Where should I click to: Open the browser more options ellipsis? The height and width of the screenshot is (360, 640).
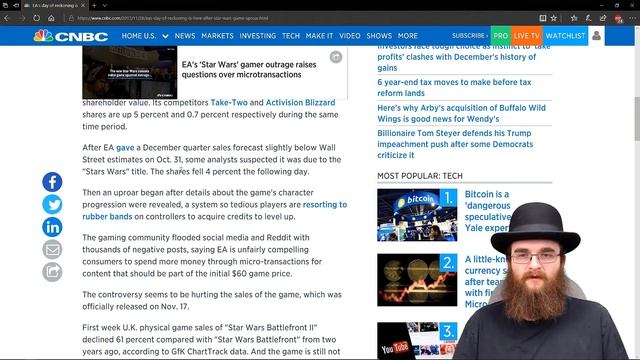[x=632, y=18]
